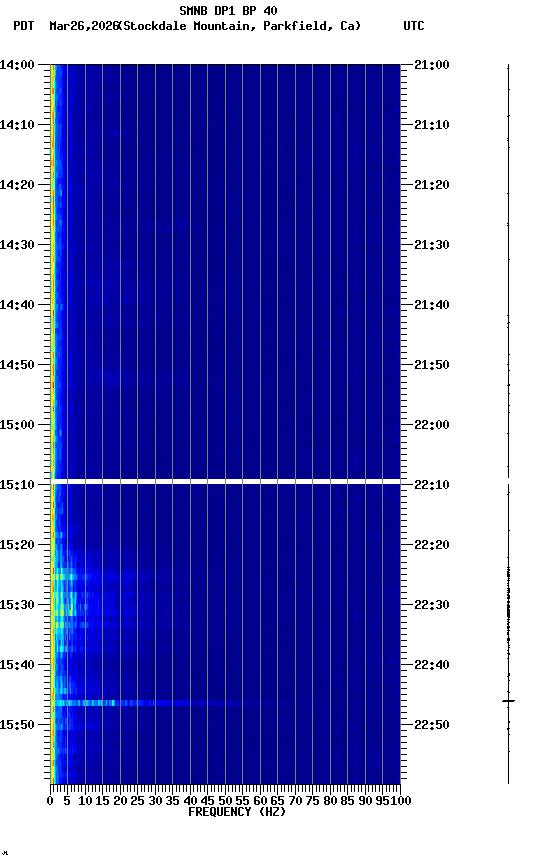The image size is (552, 864).
Task: Click the station name 'Stockdale Mountain, Parkfield, Ca'
Action: (239, 26)
